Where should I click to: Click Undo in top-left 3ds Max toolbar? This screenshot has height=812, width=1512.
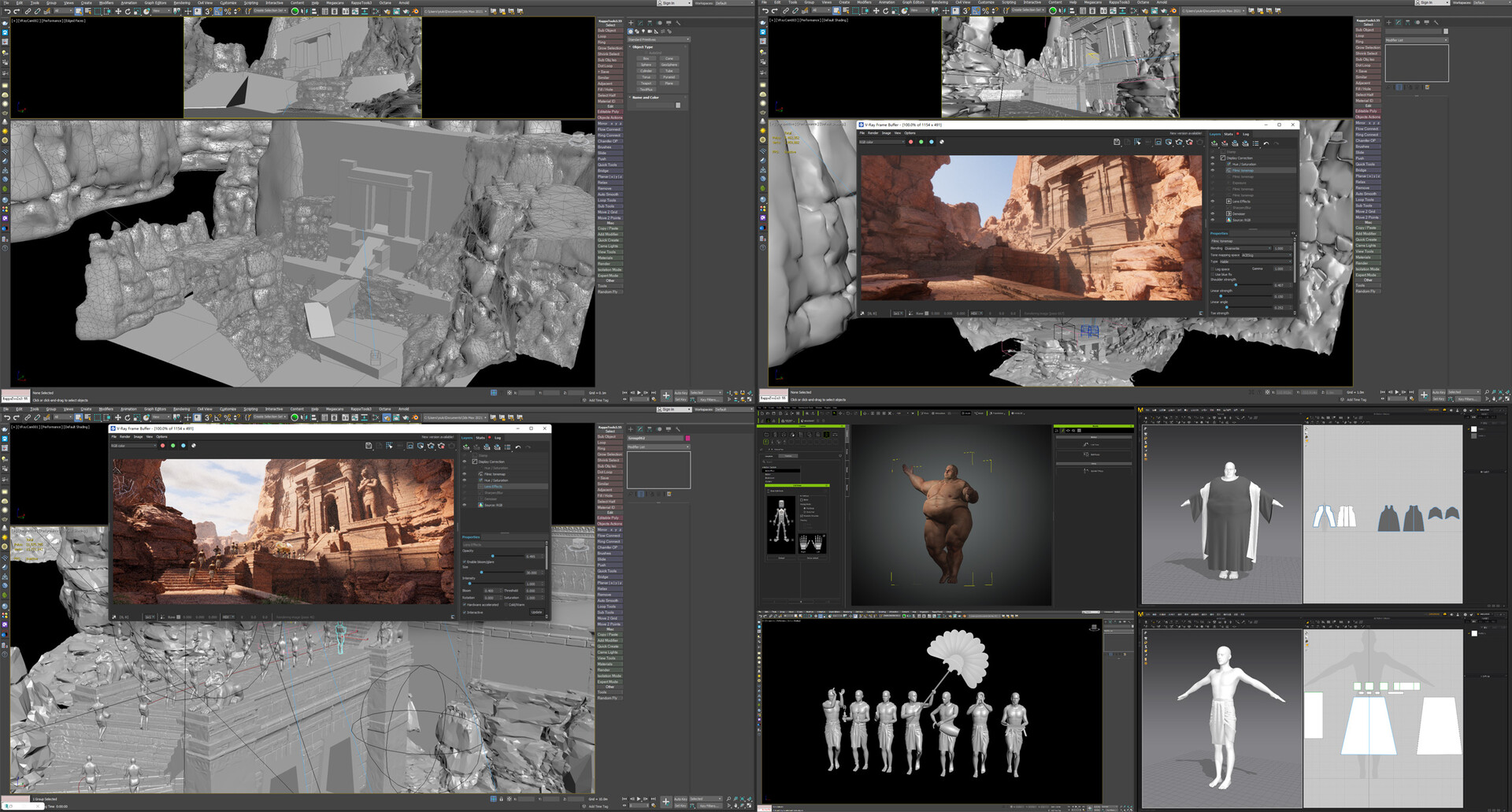point(7,11)
